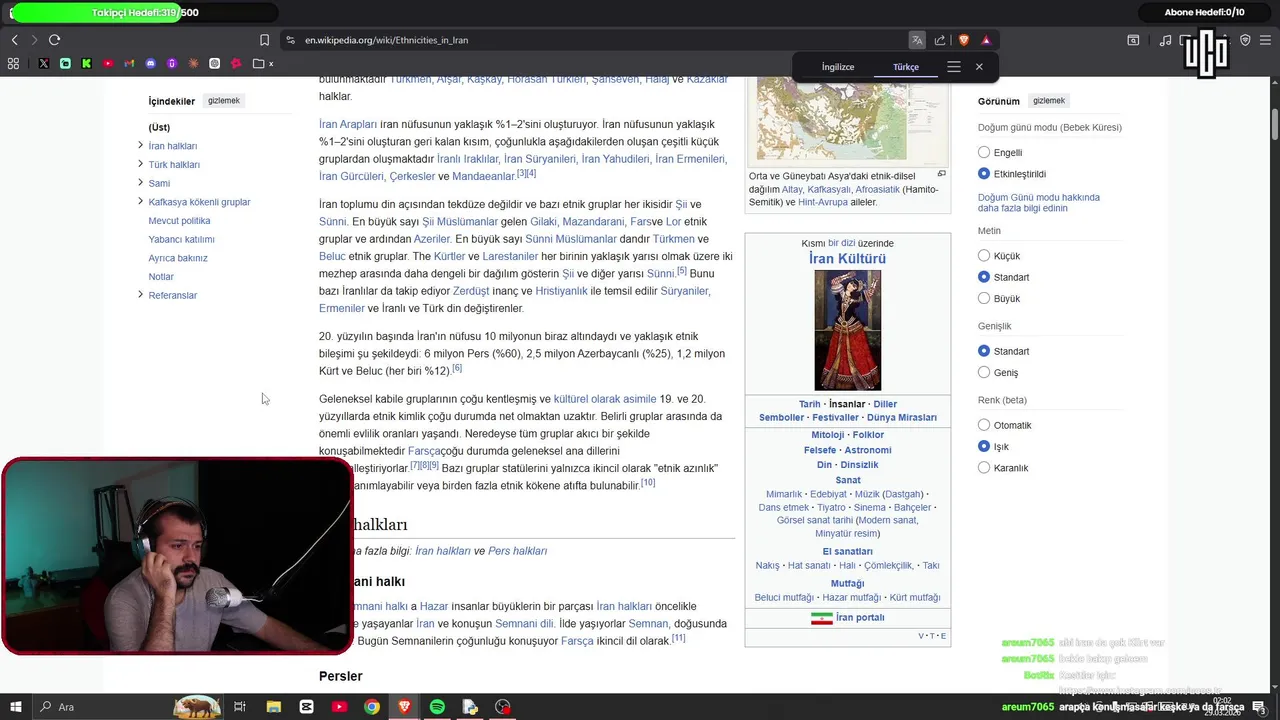Click the share page icon

(940, 40)
